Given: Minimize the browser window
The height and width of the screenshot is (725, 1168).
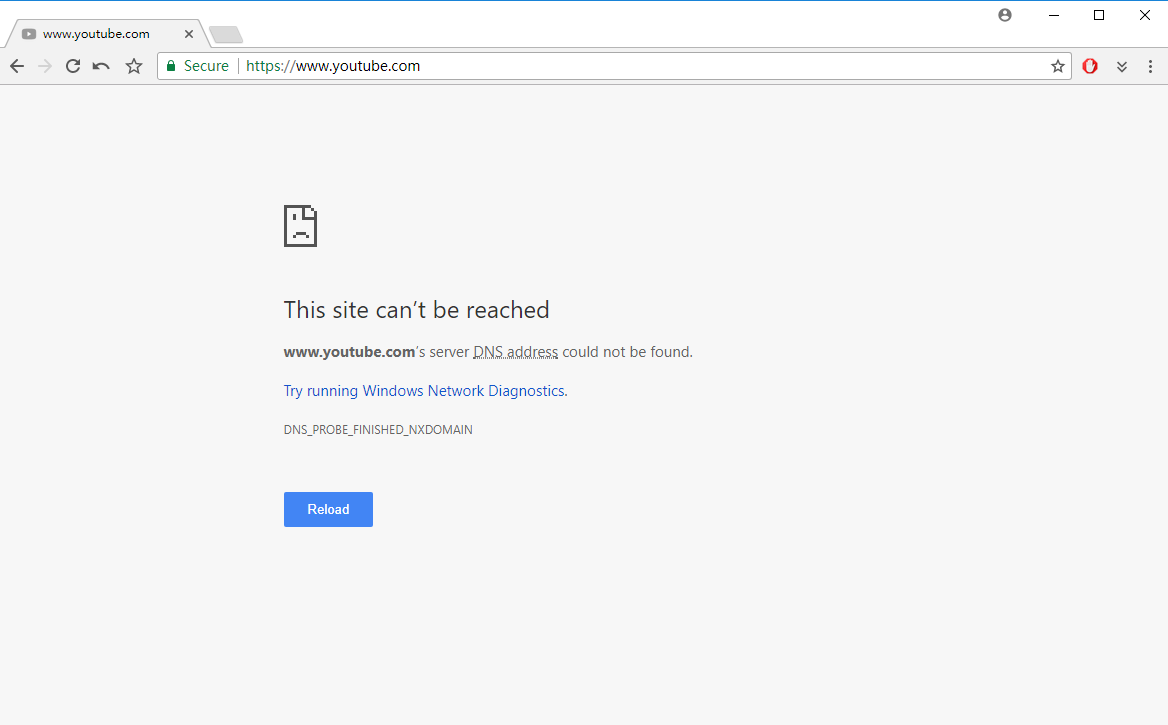Looking at the screenshot, I should click(1053, 15).
